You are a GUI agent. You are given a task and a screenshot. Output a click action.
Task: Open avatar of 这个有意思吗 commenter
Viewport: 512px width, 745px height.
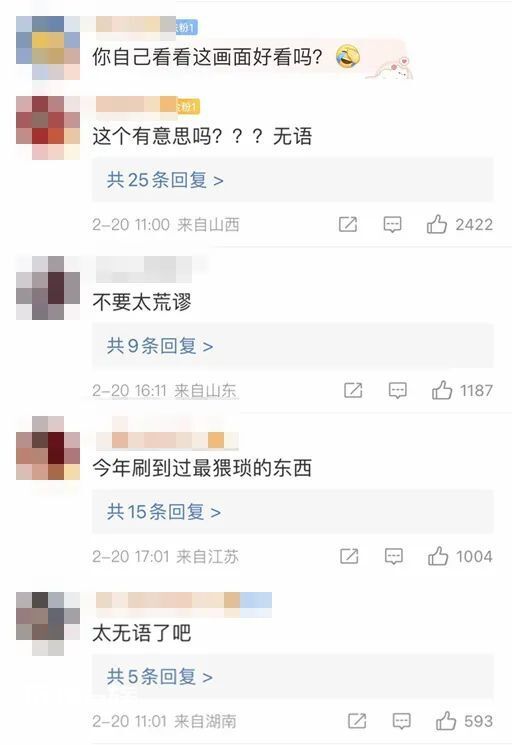click(x=48, y=127)
